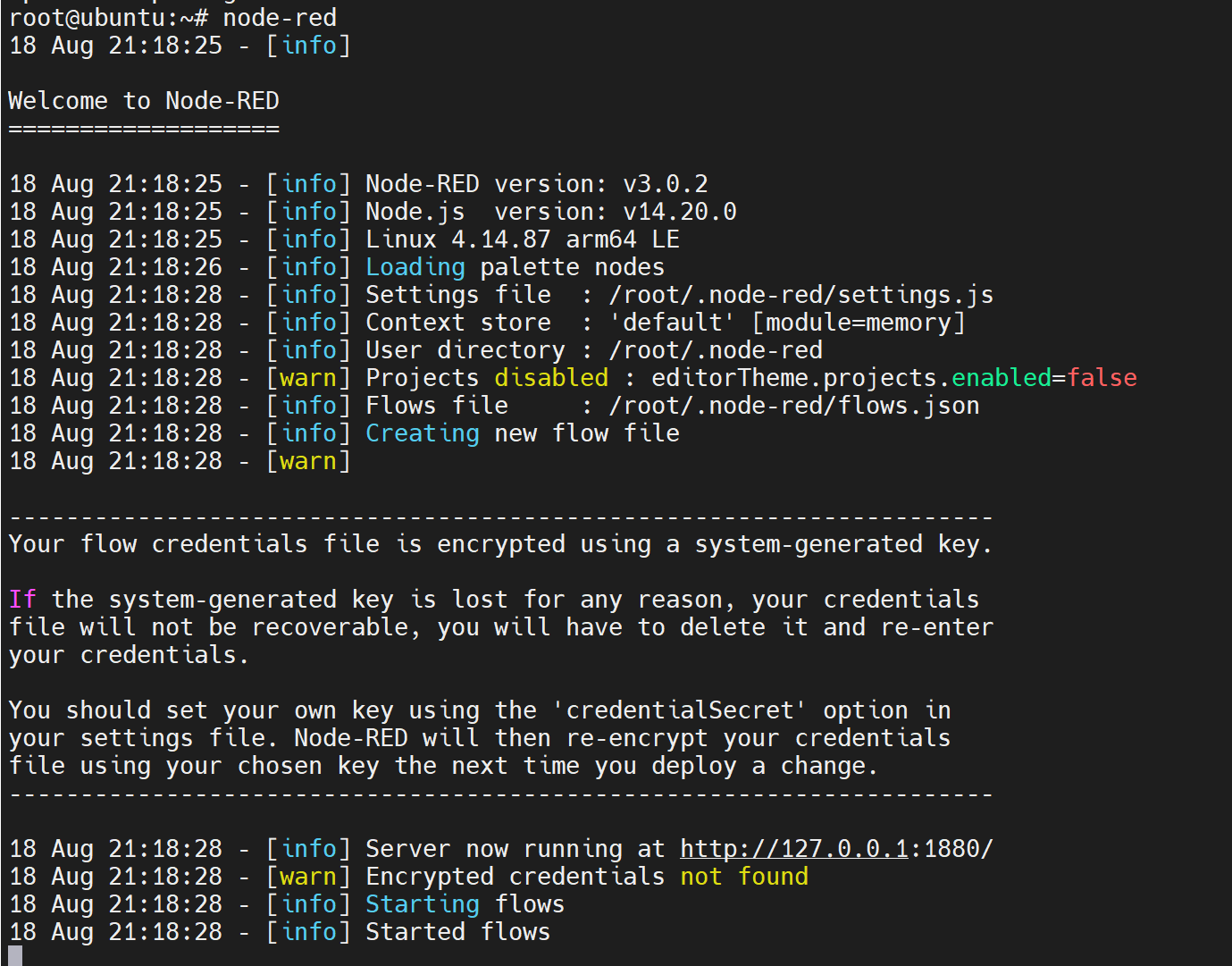1232x966 pixels.
Task: Click the terminal cursor block at bottom
Action: pos(15,955)
